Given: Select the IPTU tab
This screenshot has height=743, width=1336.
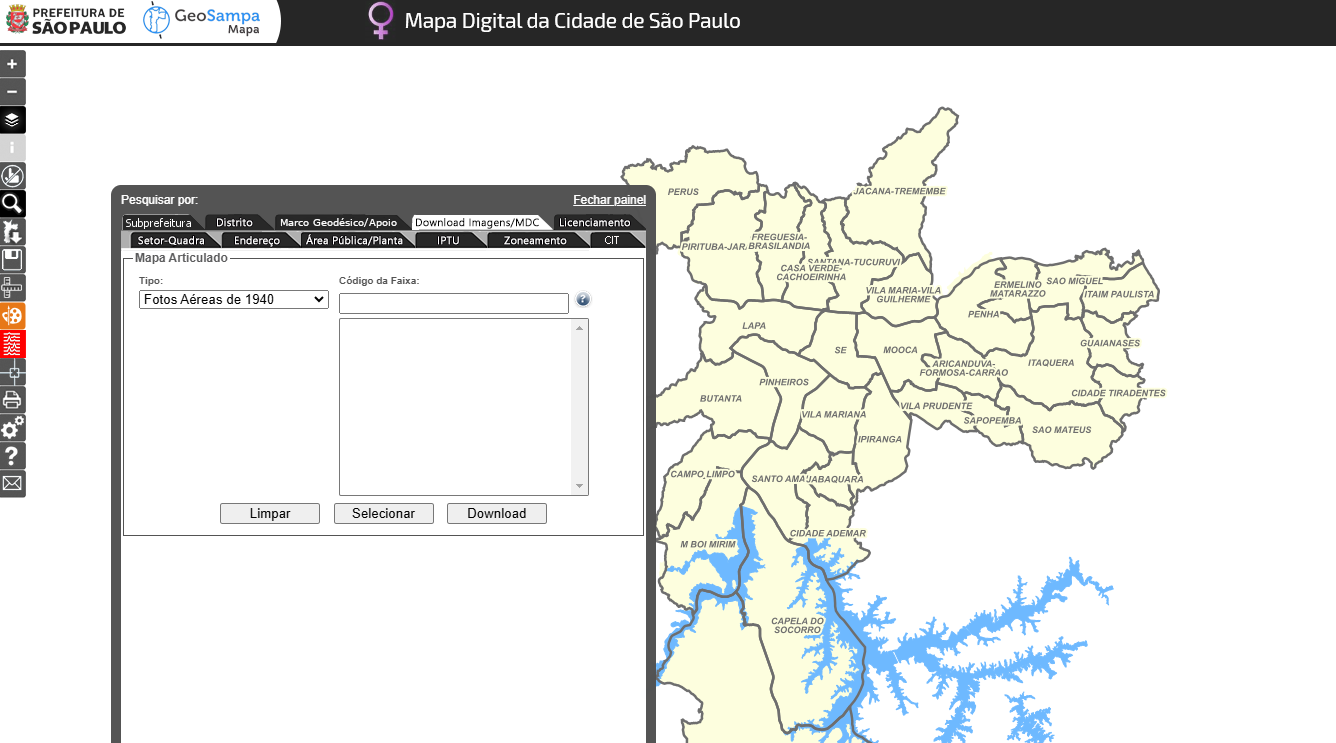Looking at the screenshot, I should point(448,240).
